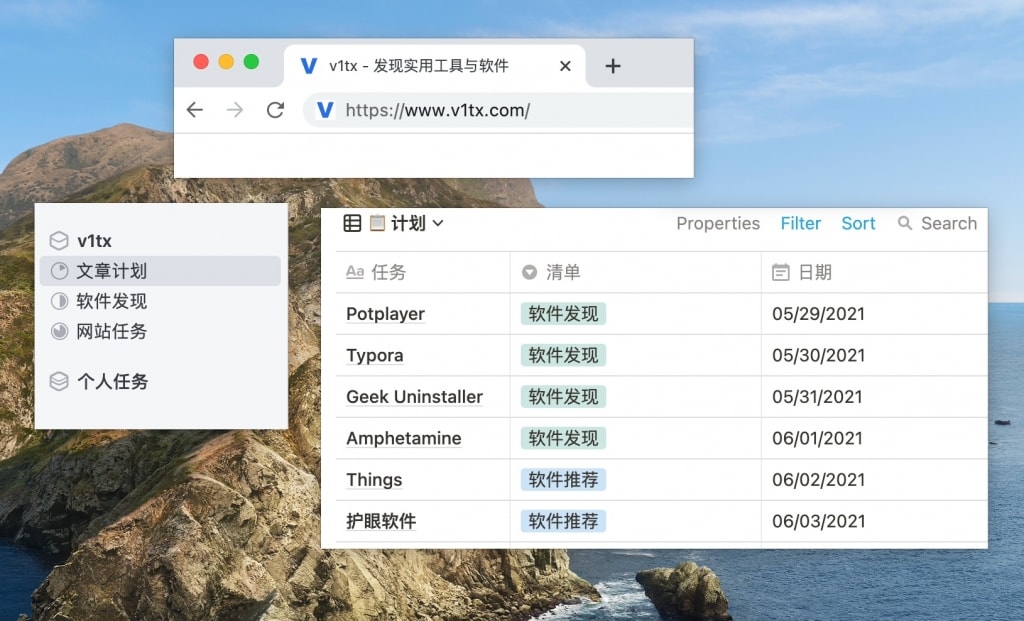1024x621 pixels.
Task: Click the green fullscreen window button
Action: click(x=251, y=62)
